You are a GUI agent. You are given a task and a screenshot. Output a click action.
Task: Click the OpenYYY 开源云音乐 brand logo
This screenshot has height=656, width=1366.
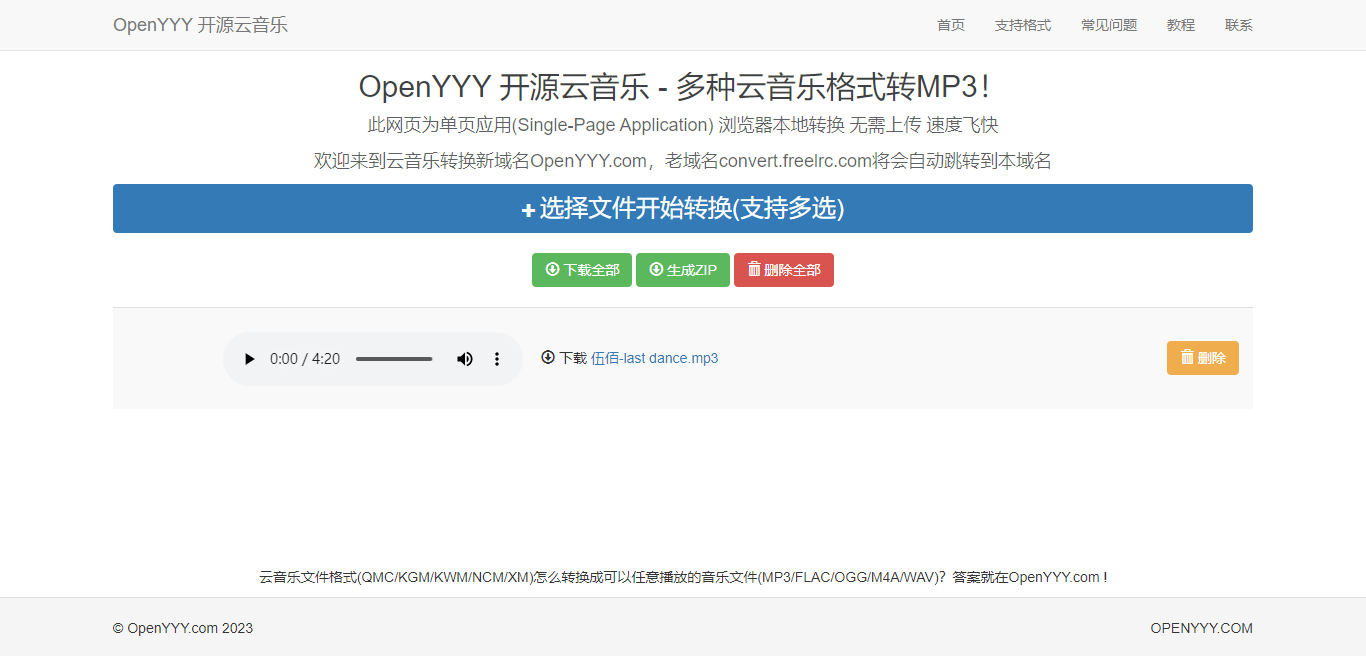[x=200, y=25]
